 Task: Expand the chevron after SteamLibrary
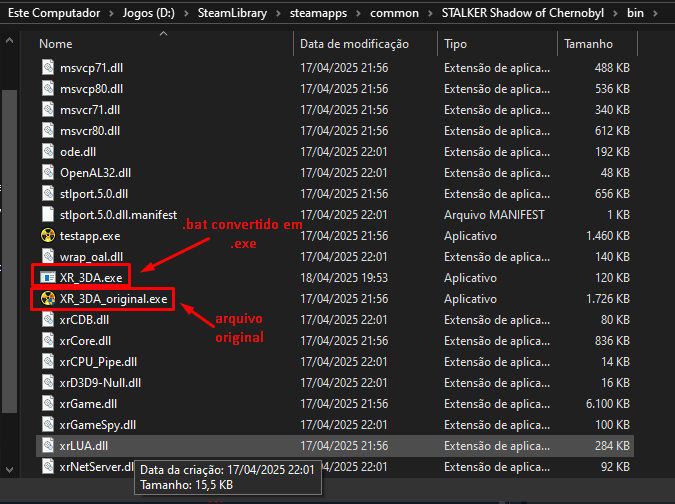click(279, 13)
